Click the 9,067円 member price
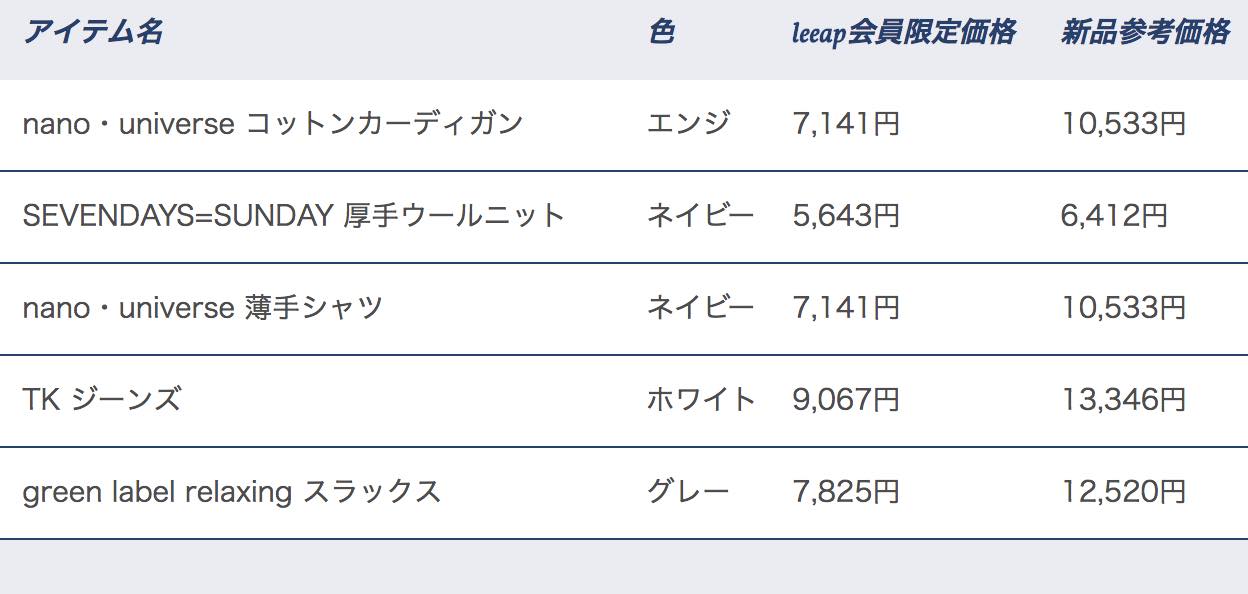The image size is (1248, 594). [846, 399]
